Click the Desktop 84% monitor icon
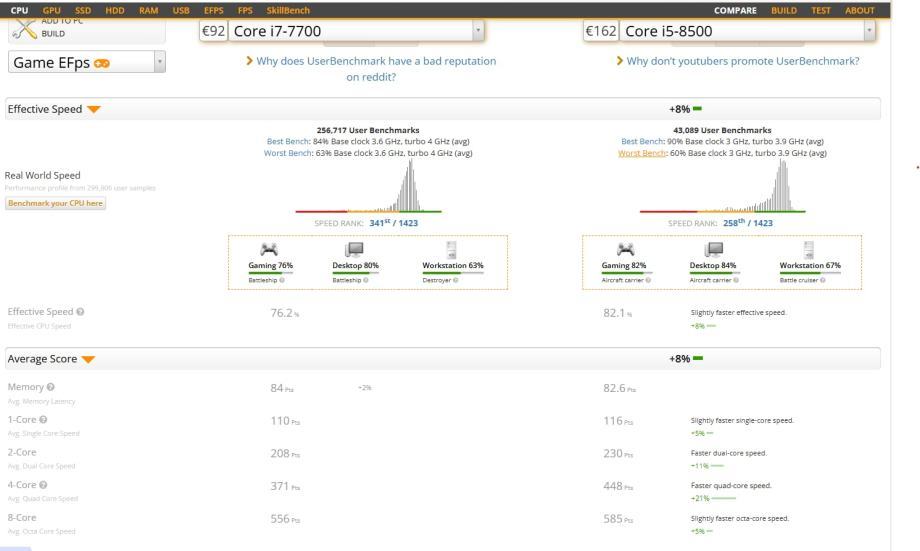This screenshot has width=920, height=551. [713, 249]
